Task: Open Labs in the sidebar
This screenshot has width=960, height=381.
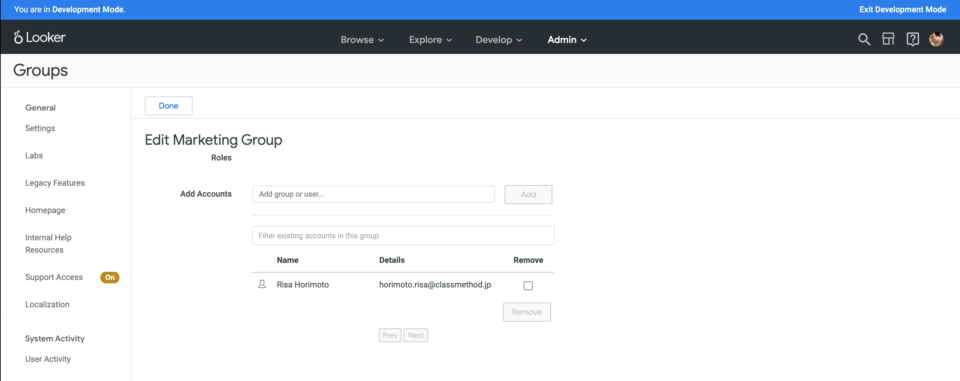Action: point(34,156)
